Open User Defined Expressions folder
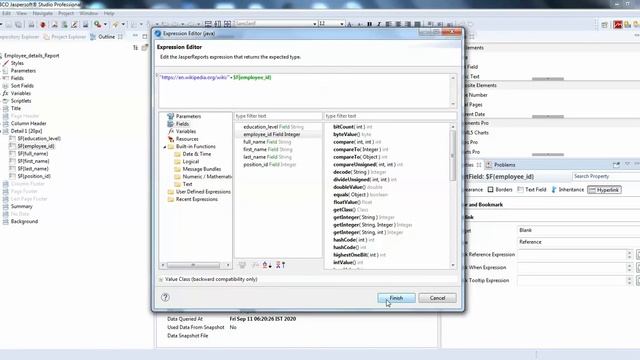Image resolution: width=640 pixels, height=360 pixels. (x=203, y=192)
